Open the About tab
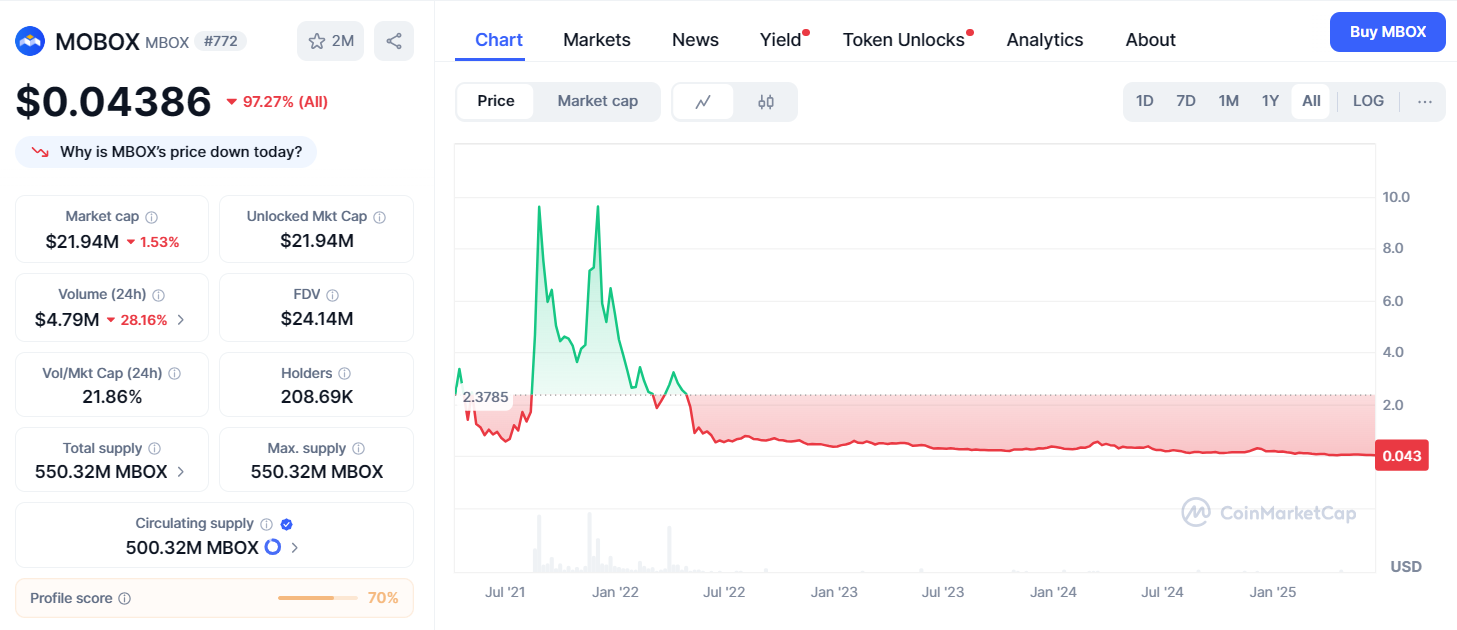 click(x=1150, y=40)
